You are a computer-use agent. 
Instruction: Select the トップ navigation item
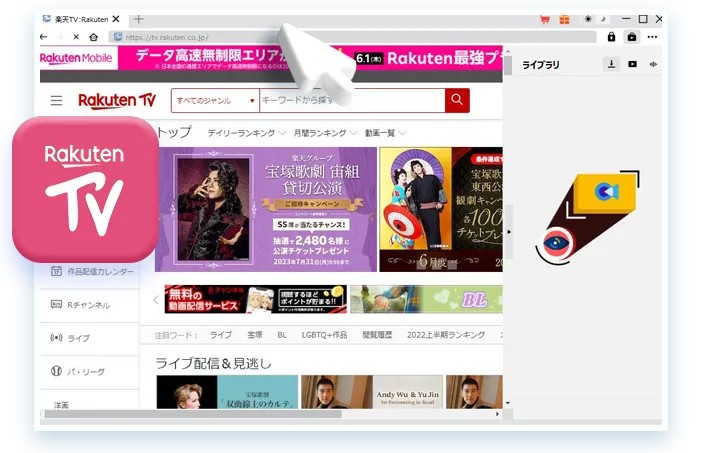[174, 132]
